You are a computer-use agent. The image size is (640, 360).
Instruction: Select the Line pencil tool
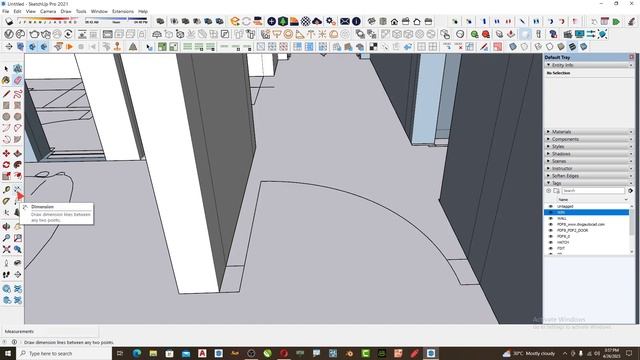(6, 94)
